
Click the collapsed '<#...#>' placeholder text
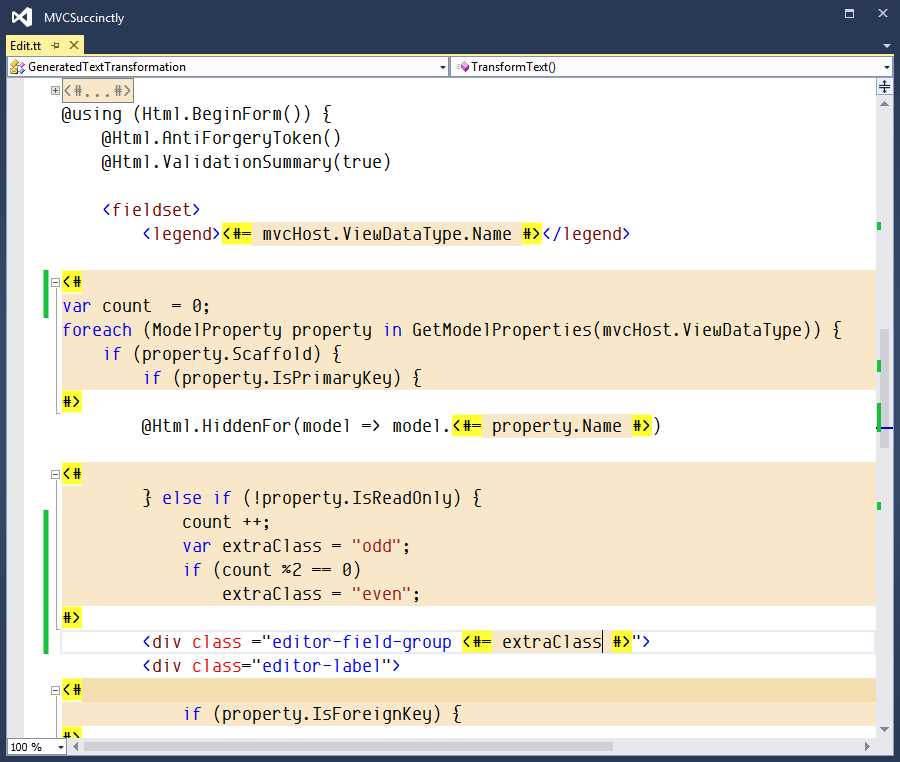point(98,90)
